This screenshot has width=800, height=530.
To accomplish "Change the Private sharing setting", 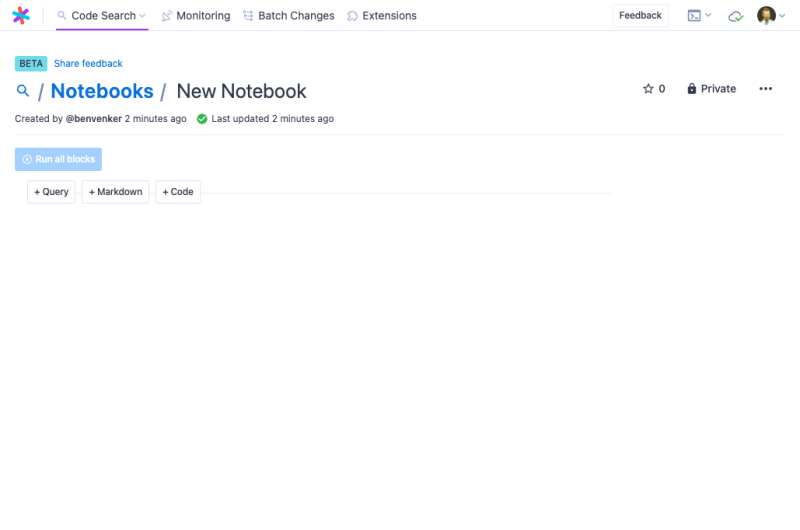I will pyautogui.click(x=712, y=89).
